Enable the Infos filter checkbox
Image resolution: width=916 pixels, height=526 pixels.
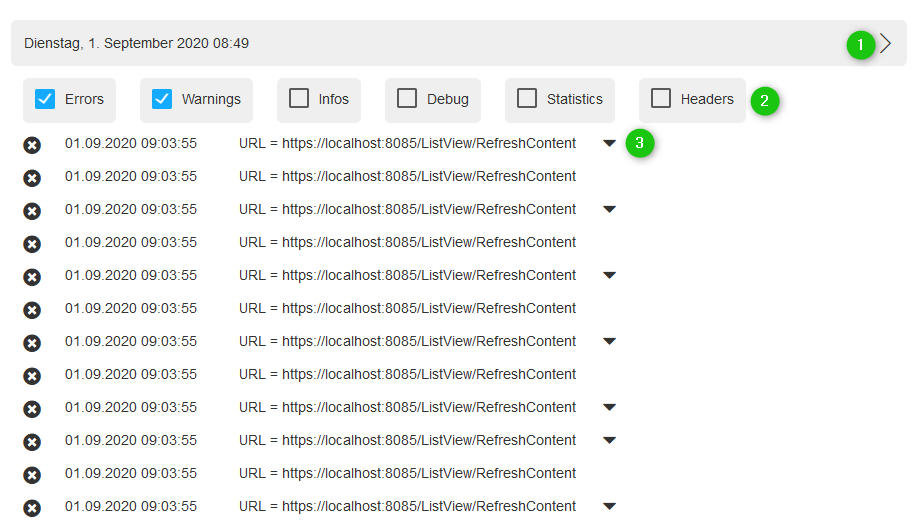[x=299, y=98]
